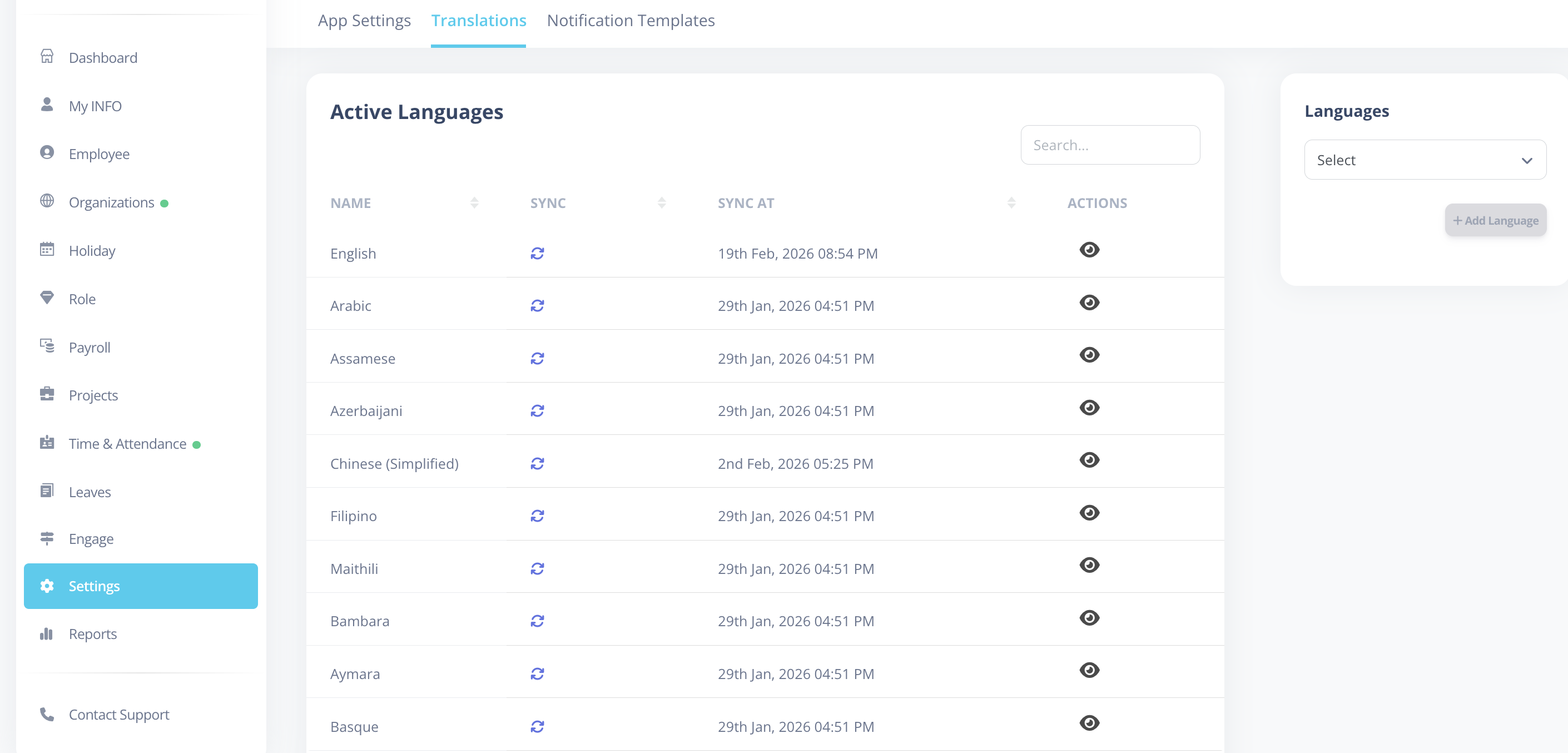Sync the Basque language
Screen dimensions: 1568x753
click(537, 727)
